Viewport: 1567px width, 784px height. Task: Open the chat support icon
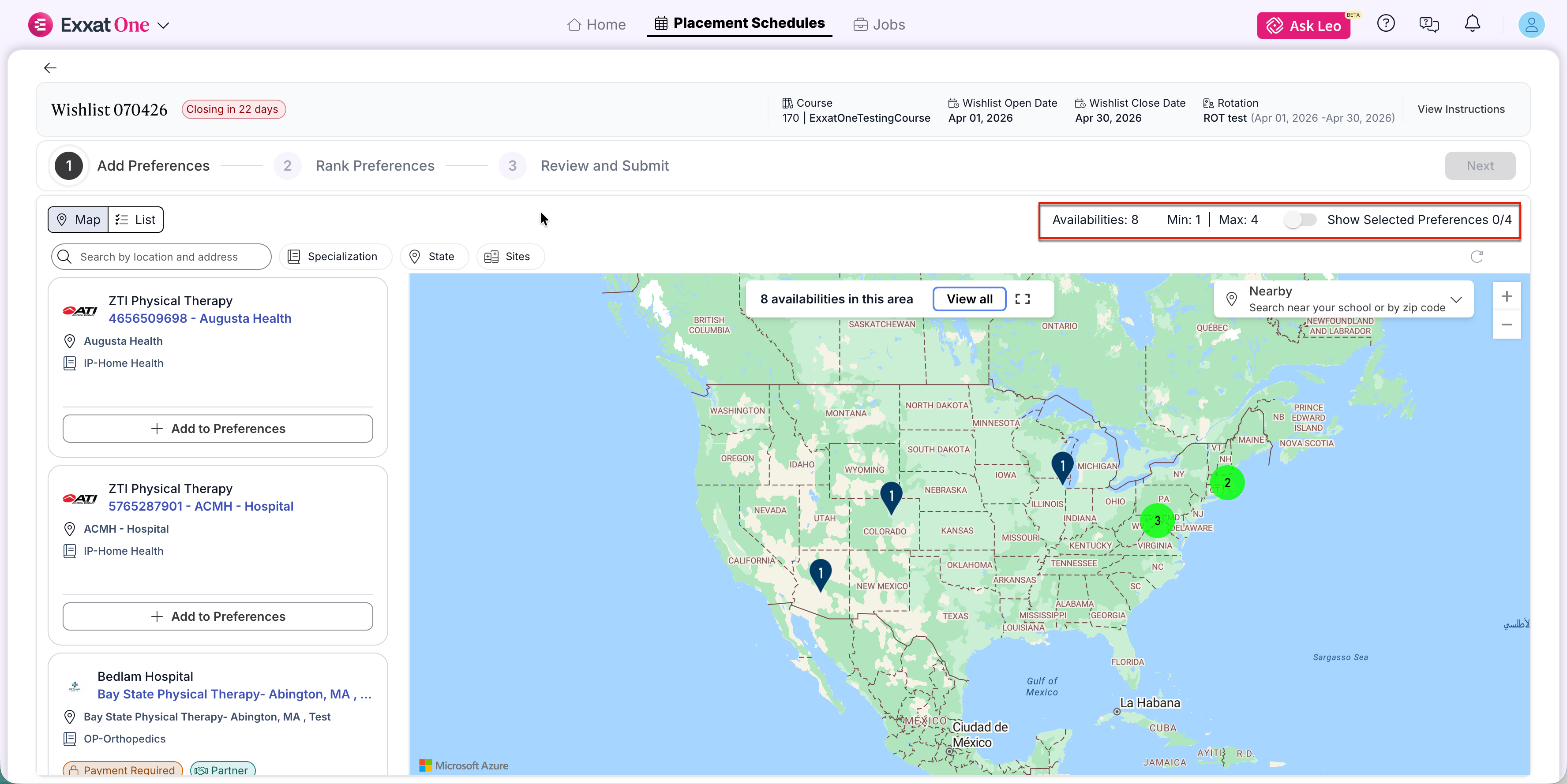[x=1428, y=24]
